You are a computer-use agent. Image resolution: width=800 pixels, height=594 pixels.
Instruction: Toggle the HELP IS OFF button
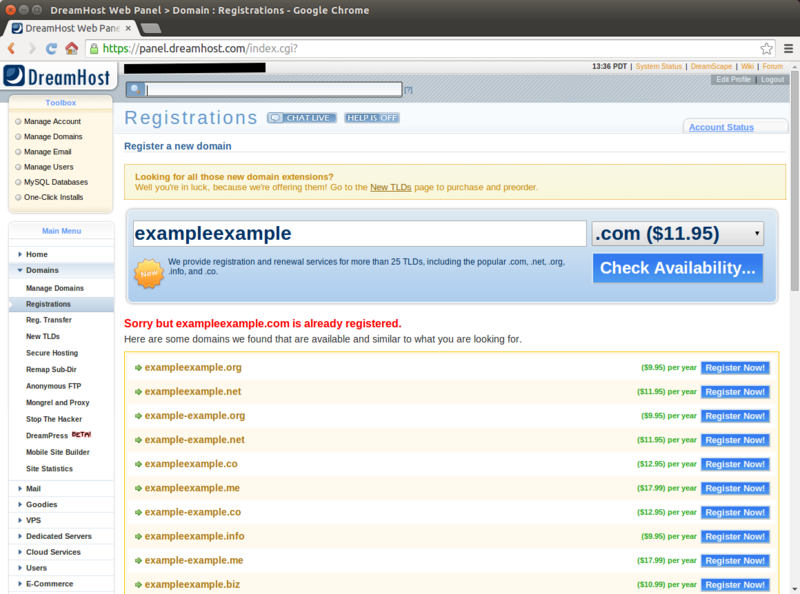[371, 118]
